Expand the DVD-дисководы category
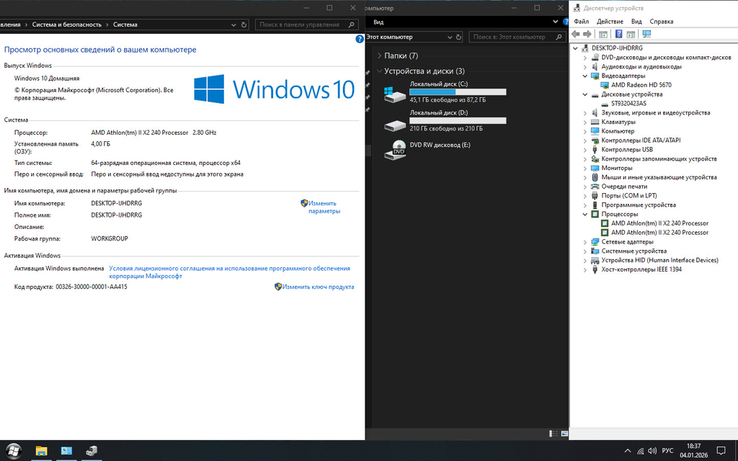 (x=585, y=57)
